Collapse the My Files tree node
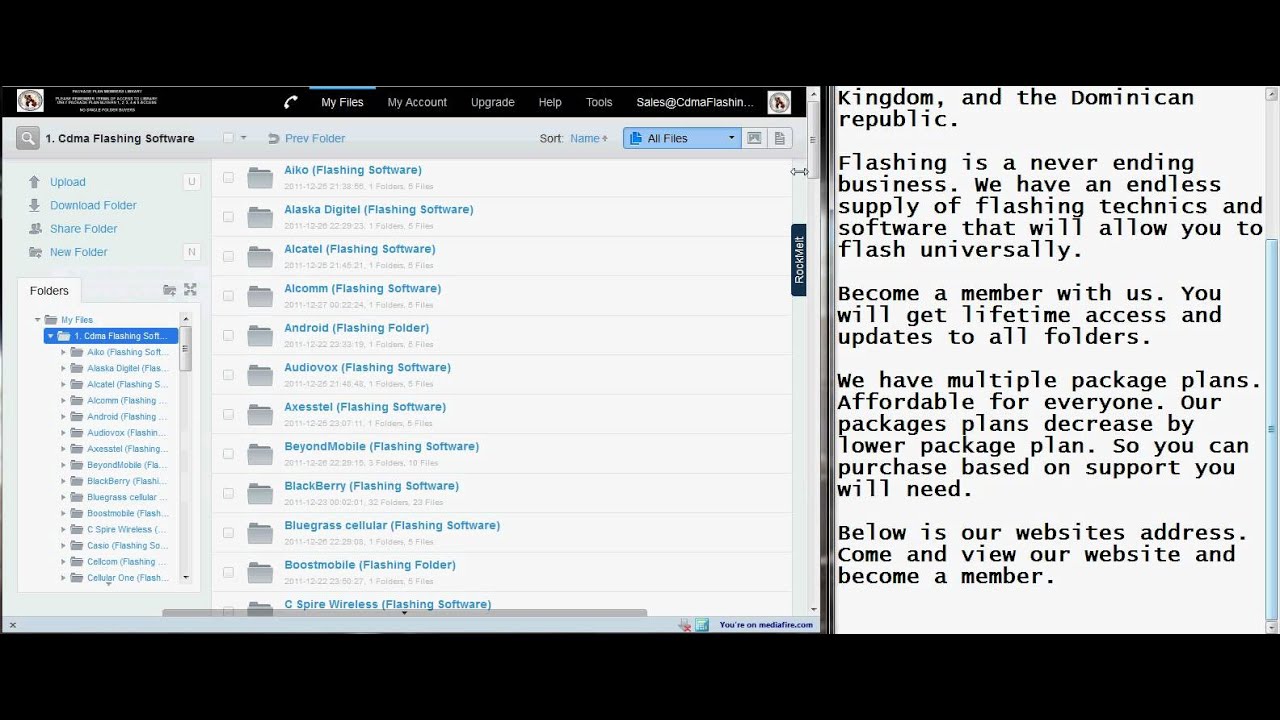The width and height of the screenshot is (1280, 720). (38, 320)
